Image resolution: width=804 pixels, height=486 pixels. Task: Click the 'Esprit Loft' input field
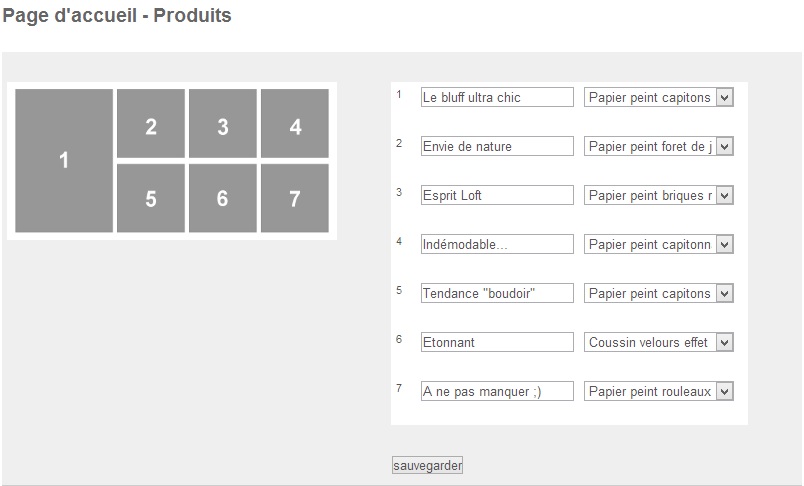click(x=497, y=195)
